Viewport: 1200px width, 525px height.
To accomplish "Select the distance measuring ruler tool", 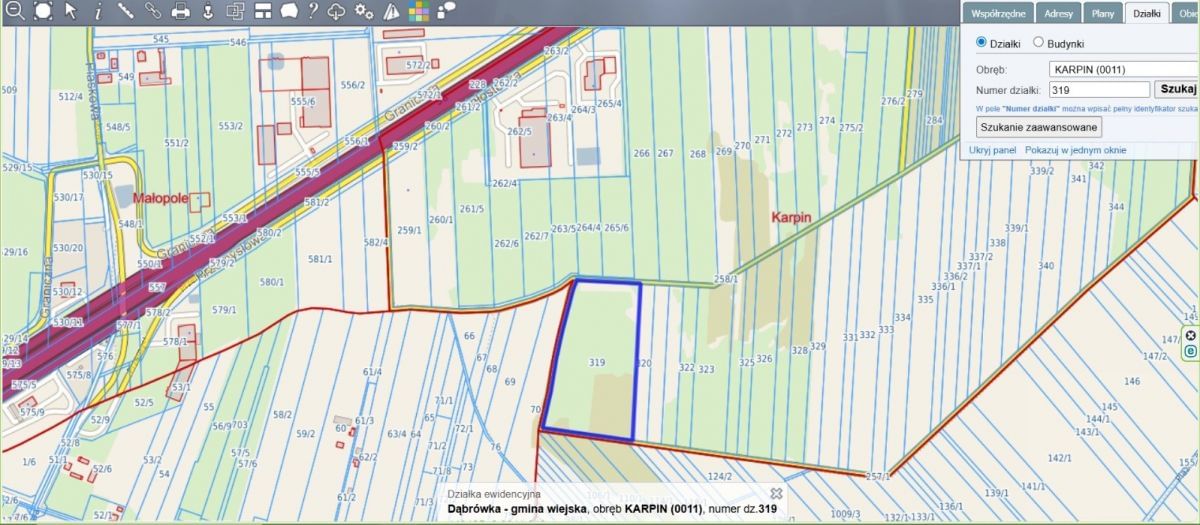I will pyautogui.click(x=125, y=12).
